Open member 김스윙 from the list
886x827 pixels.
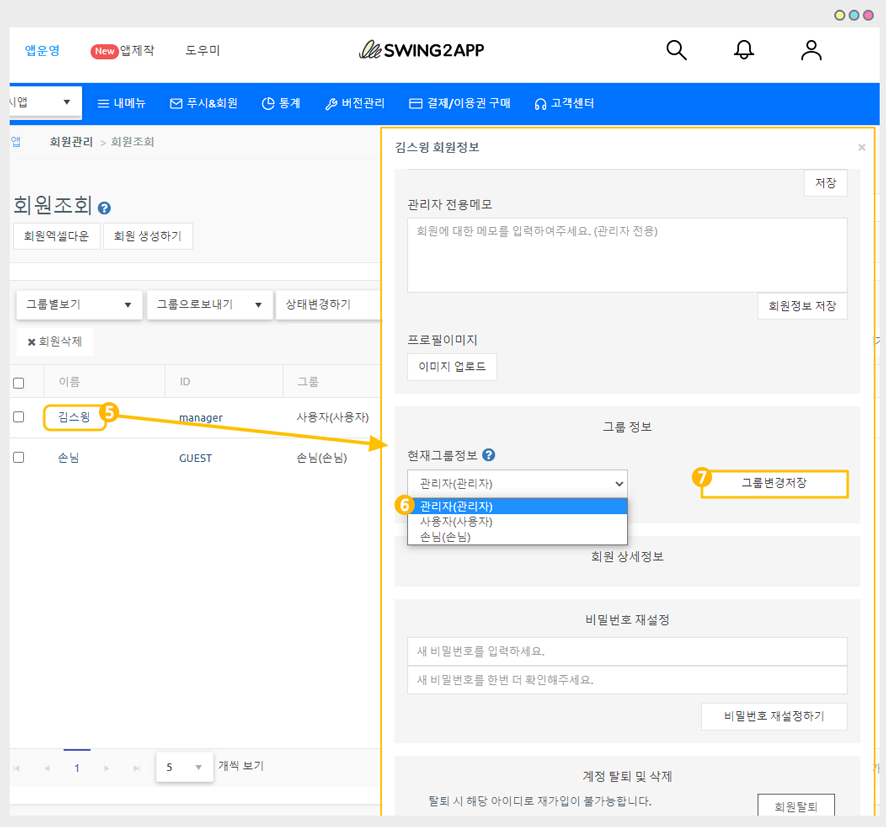coord(74,417)
